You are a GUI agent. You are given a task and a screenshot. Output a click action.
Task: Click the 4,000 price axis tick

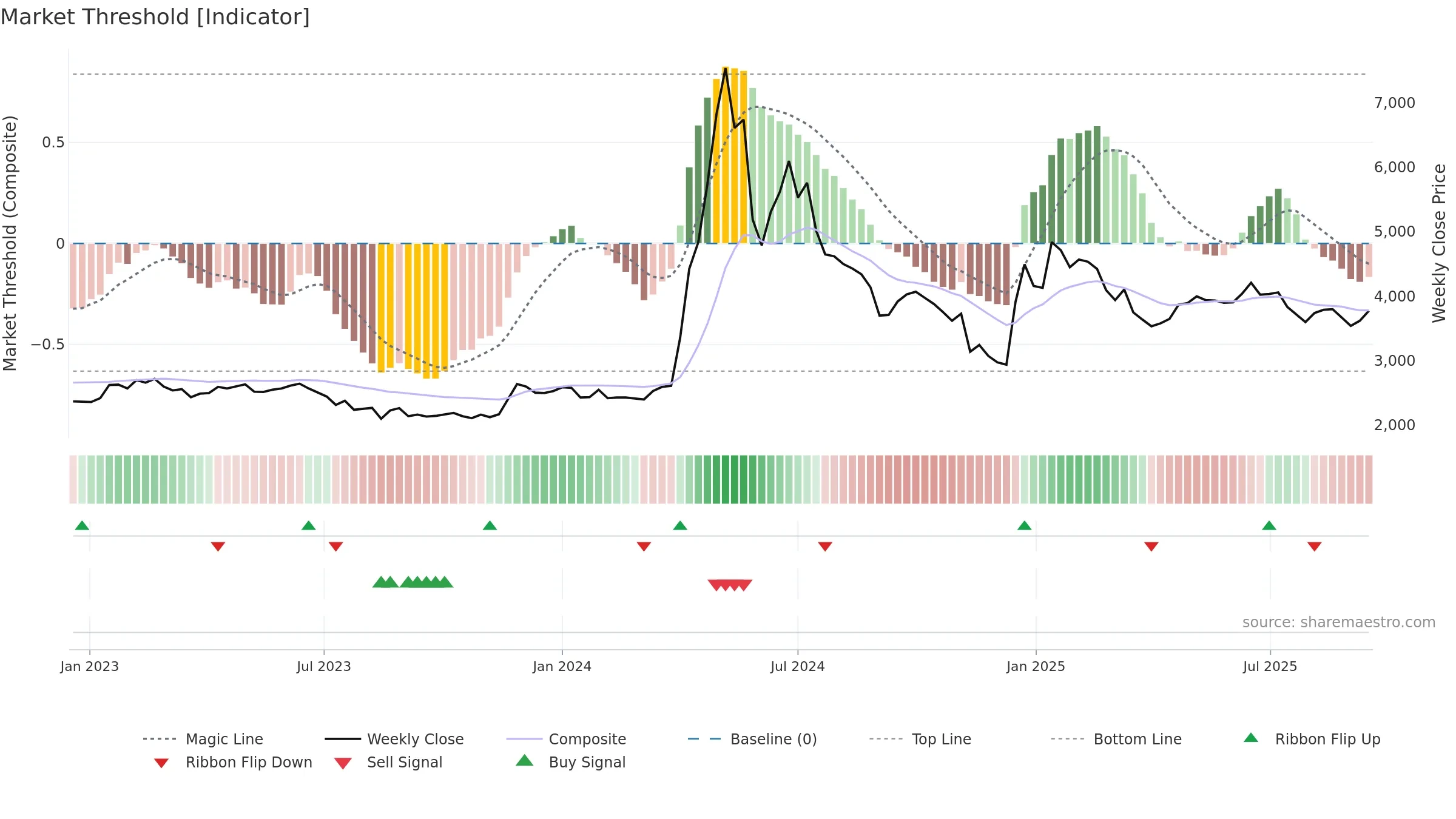pos(1395,296)
